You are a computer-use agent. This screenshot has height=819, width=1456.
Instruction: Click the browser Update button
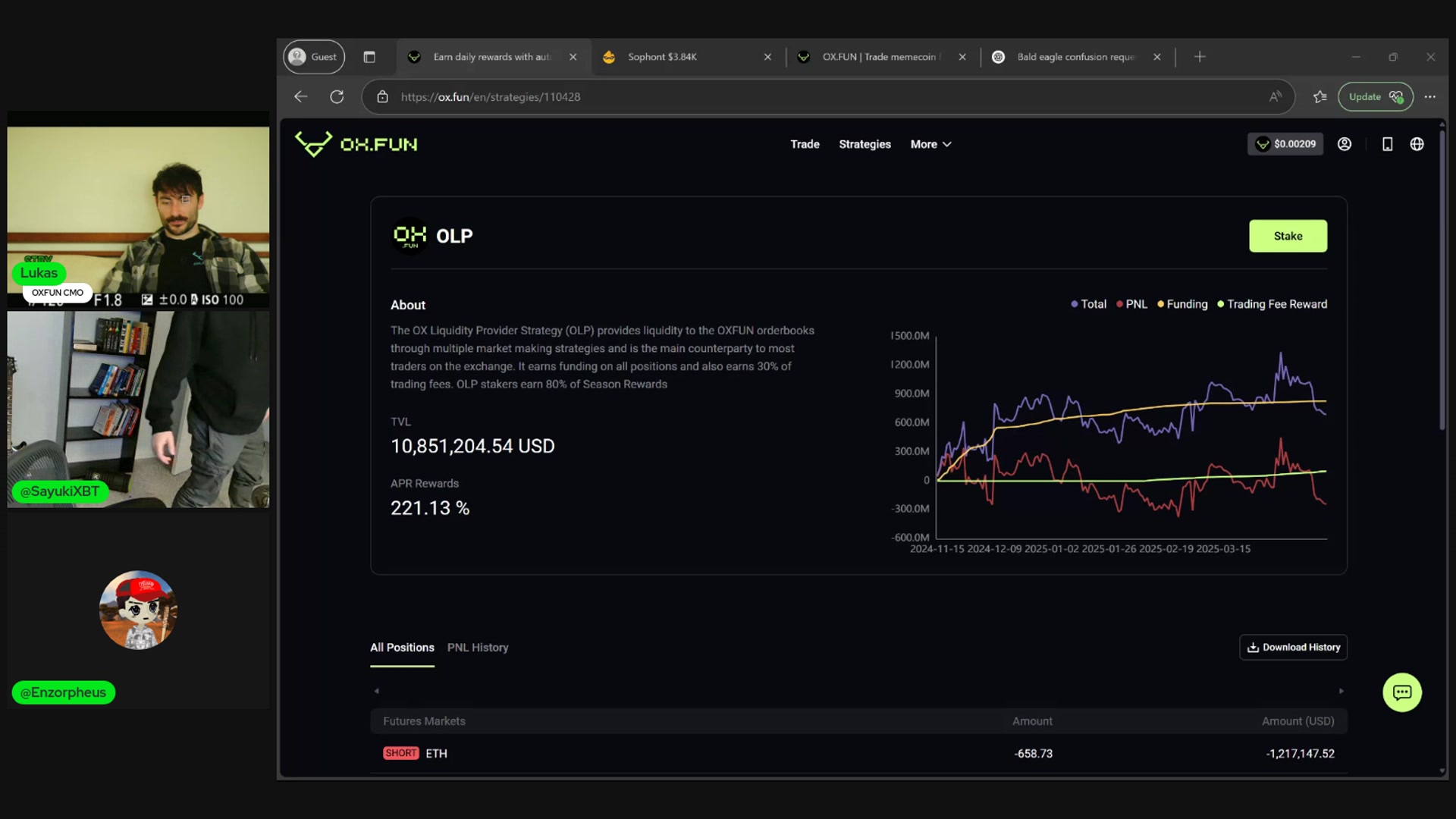click(x=1375, y=97)
